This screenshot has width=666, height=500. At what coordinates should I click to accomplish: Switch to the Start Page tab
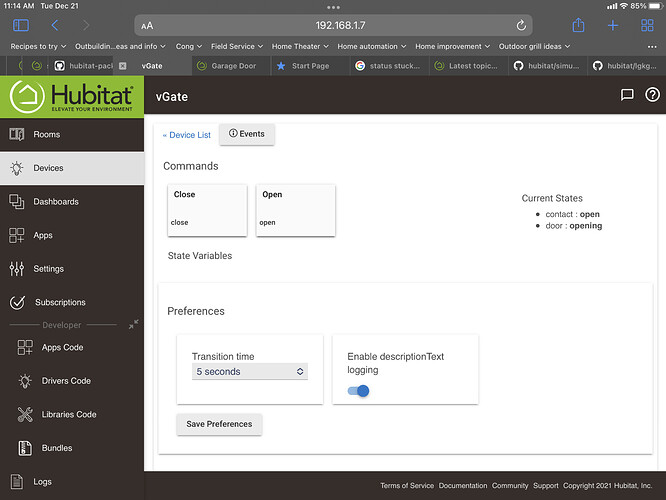point(310,66)
